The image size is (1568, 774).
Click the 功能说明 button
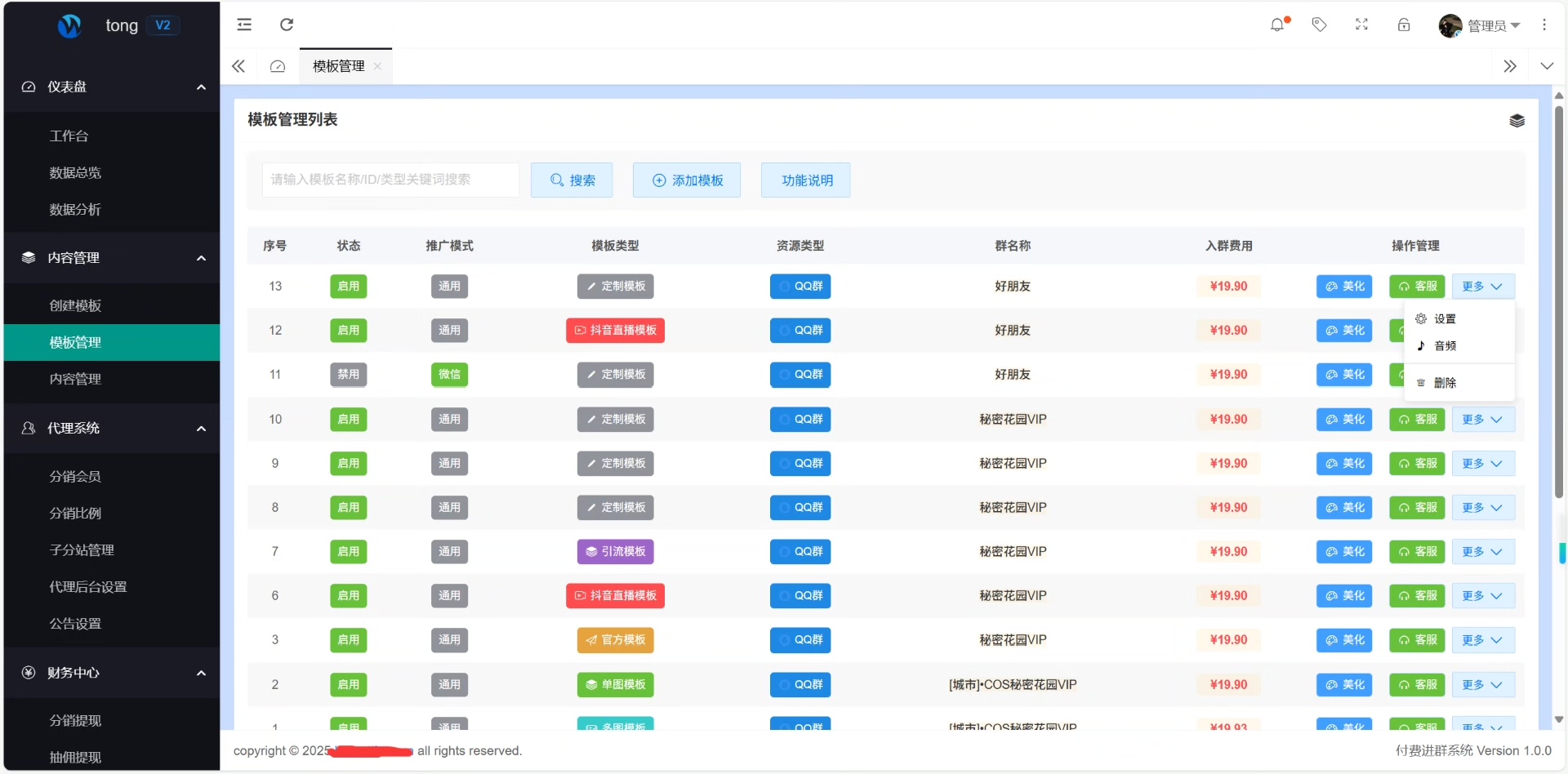pos(806,180)
